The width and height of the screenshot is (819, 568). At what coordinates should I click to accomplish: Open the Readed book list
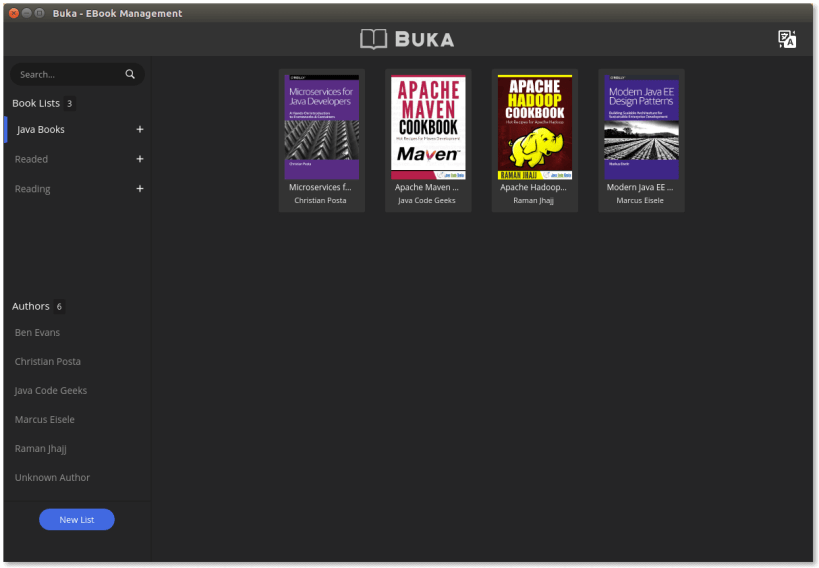pos(31,159)
